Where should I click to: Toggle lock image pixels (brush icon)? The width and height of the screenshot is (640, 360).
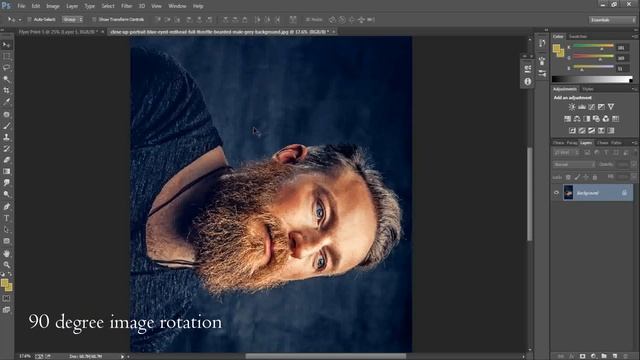(x=577, y=177)
